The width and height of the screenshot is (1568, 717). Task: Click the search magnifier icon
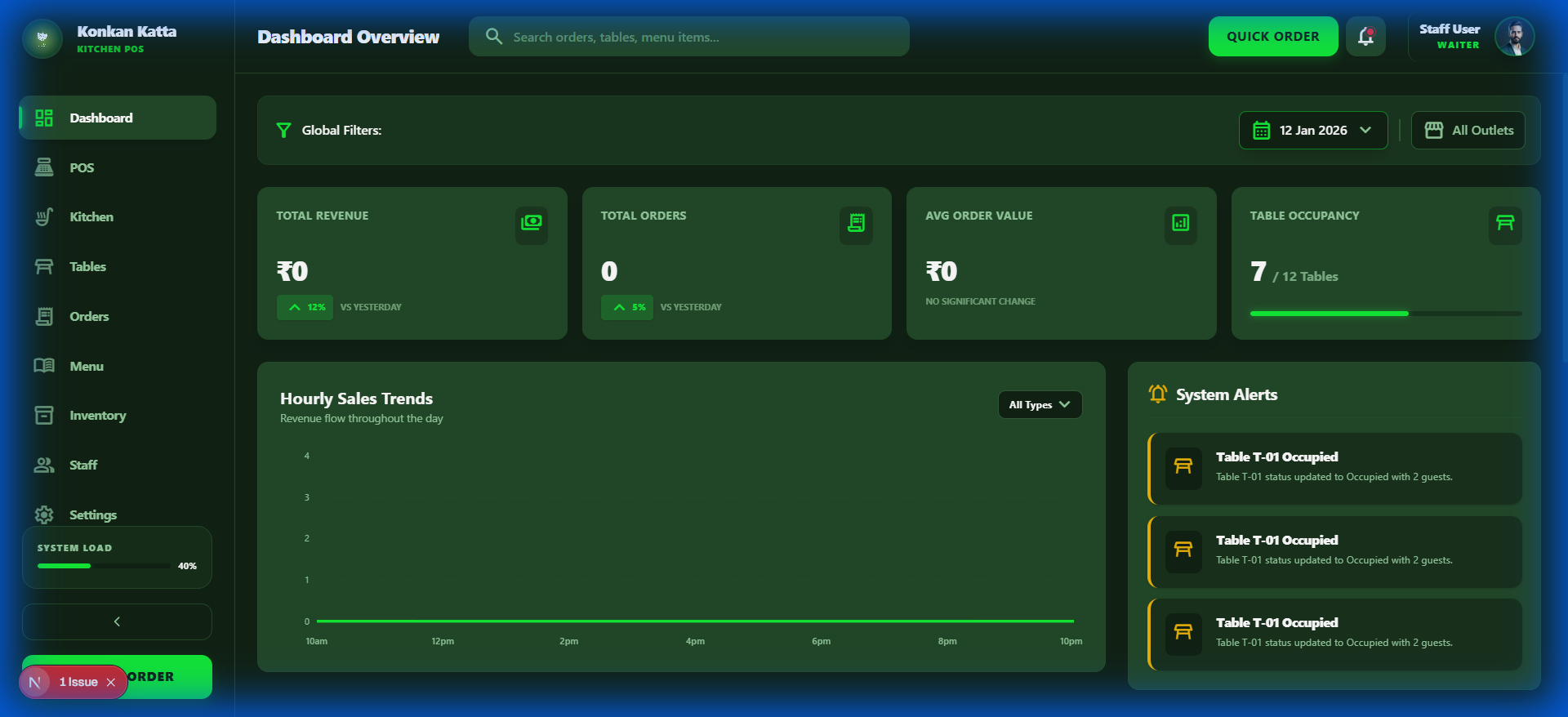pos(493,37)
